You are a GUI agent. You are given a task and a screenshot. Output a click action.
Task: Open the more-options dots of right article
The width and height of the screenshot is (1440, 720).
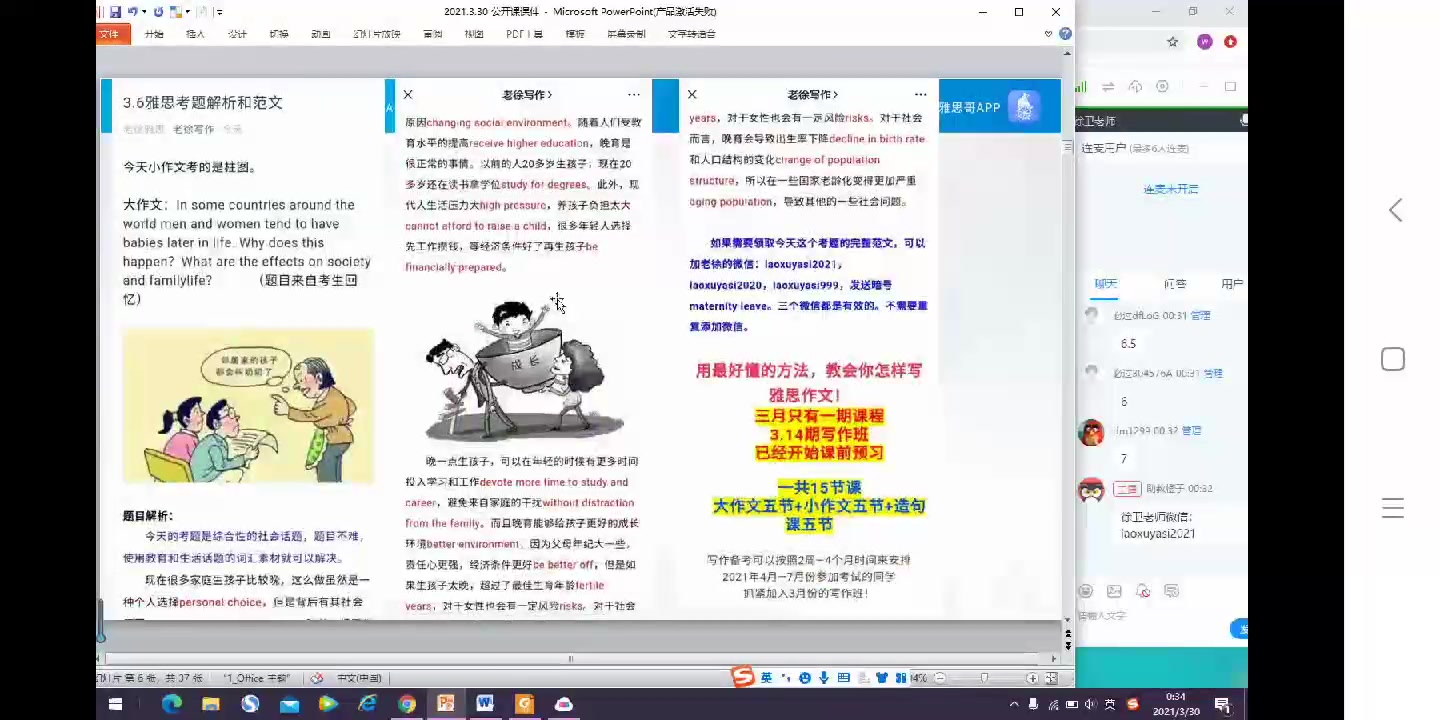[919, 94]
